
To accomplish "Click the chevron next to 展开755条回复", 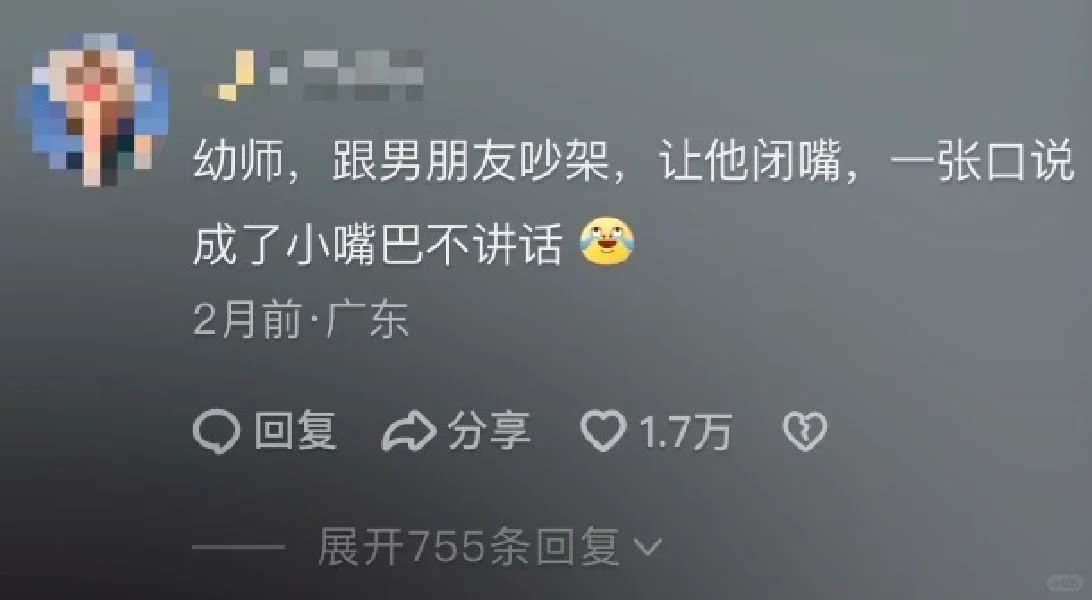I will pyautogui.click(x=648, y=548).
